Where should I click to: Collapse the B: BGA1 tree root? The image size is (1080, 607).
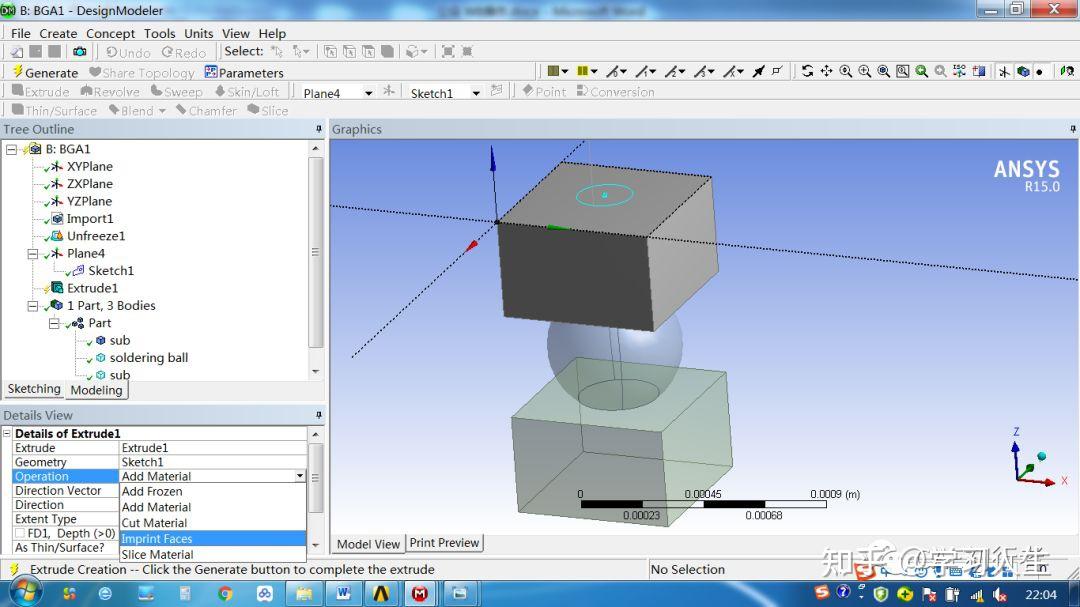click(11, 149)
